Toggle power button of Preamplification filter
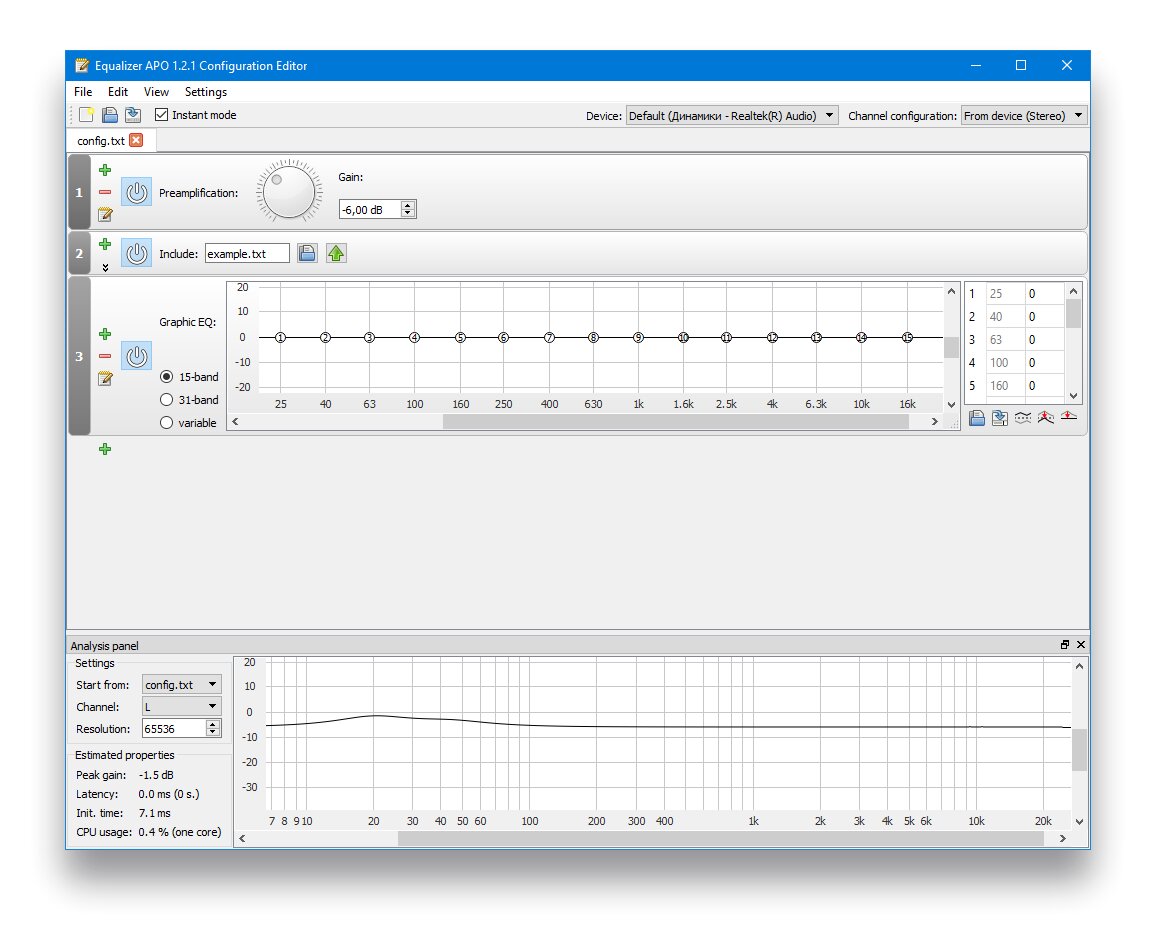1156x940 pixels. coord(137,192)
